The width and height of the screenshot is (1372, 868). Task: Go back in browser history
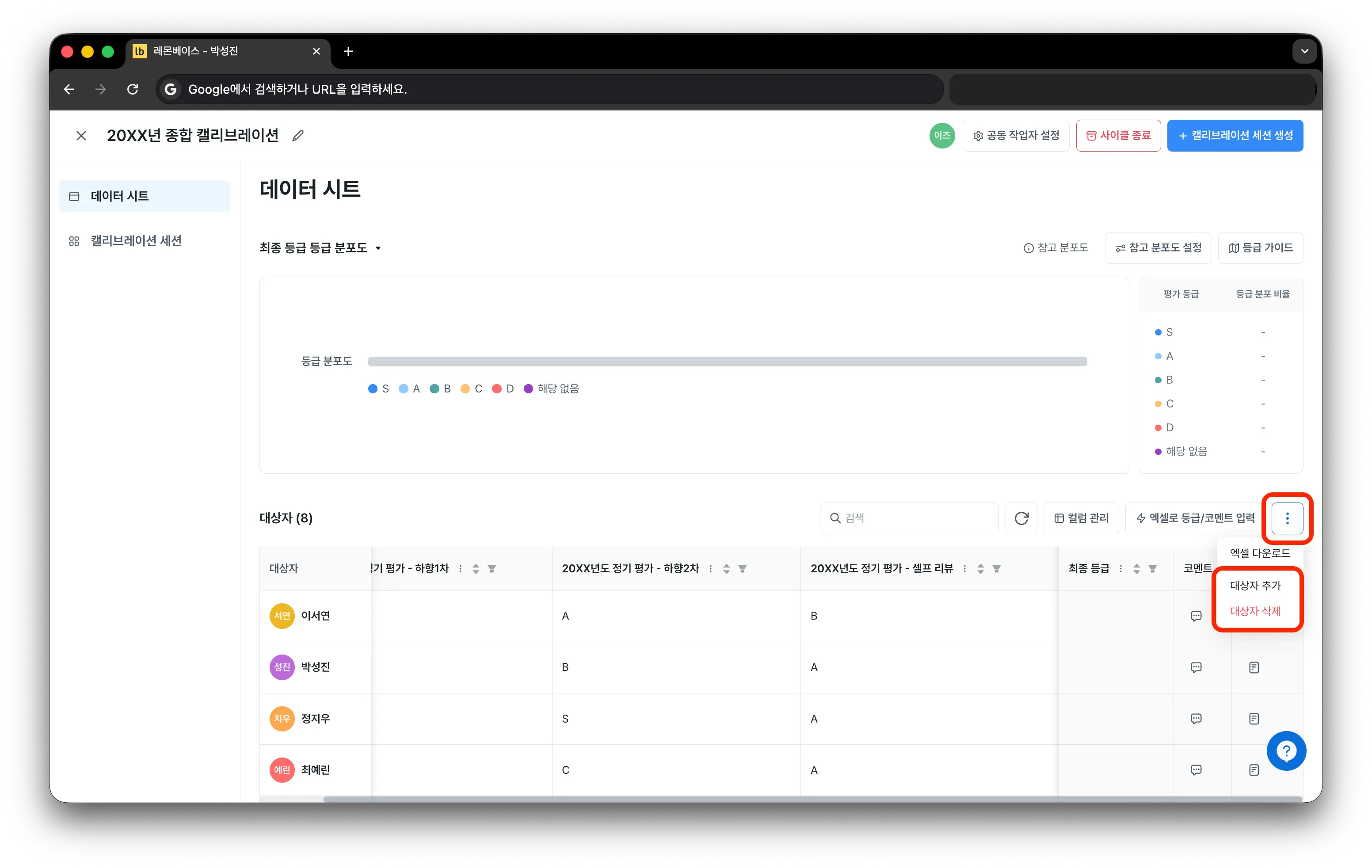point(69,89)
